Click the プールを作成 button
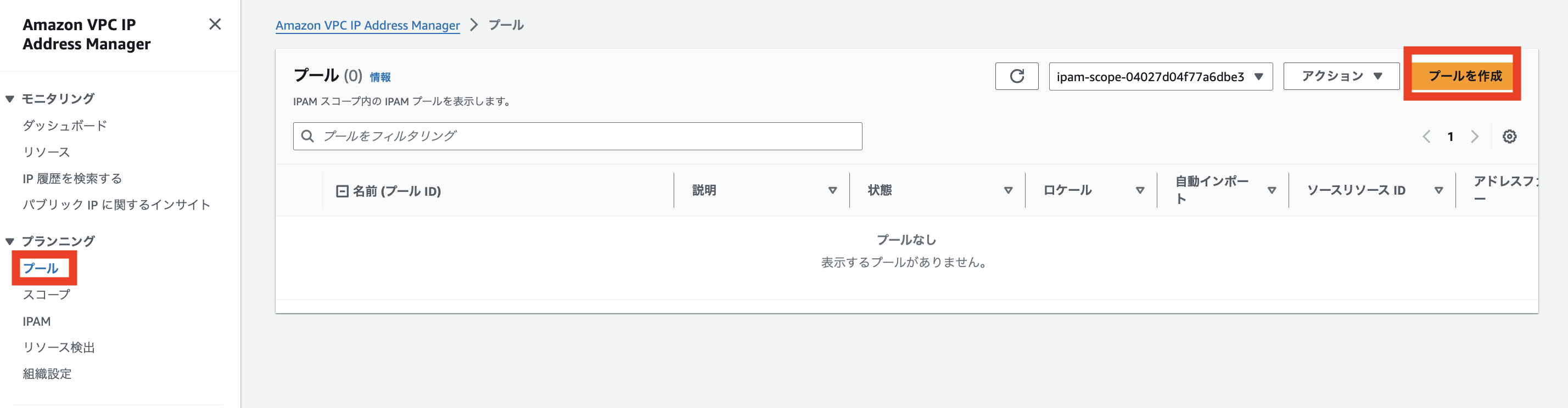1568x408 pixels. (x=1462, y=75)
